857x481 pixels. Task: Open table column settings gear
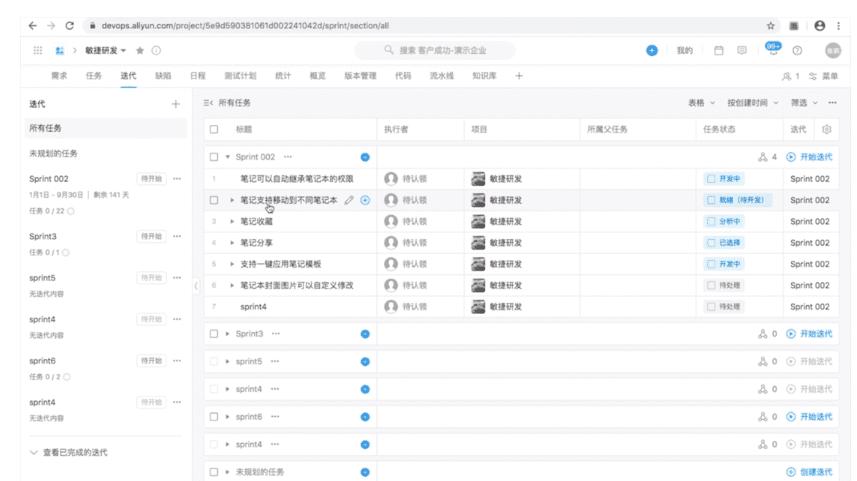pos(826,130)
